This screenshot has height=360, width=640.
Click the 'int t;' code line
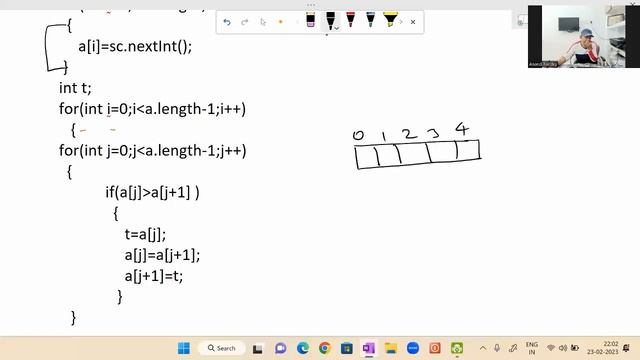(x=75, y=88)
